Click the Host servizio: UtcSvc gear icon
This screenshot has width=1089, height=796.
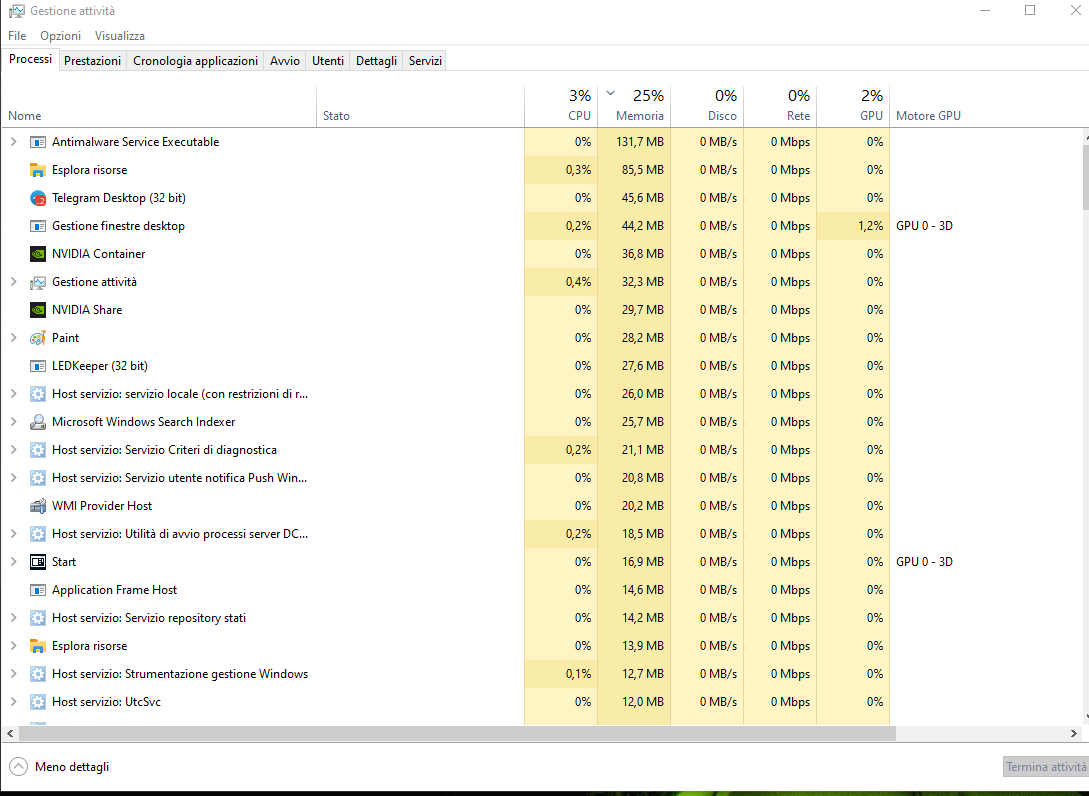pyautogui.click(x=38, y=702)
